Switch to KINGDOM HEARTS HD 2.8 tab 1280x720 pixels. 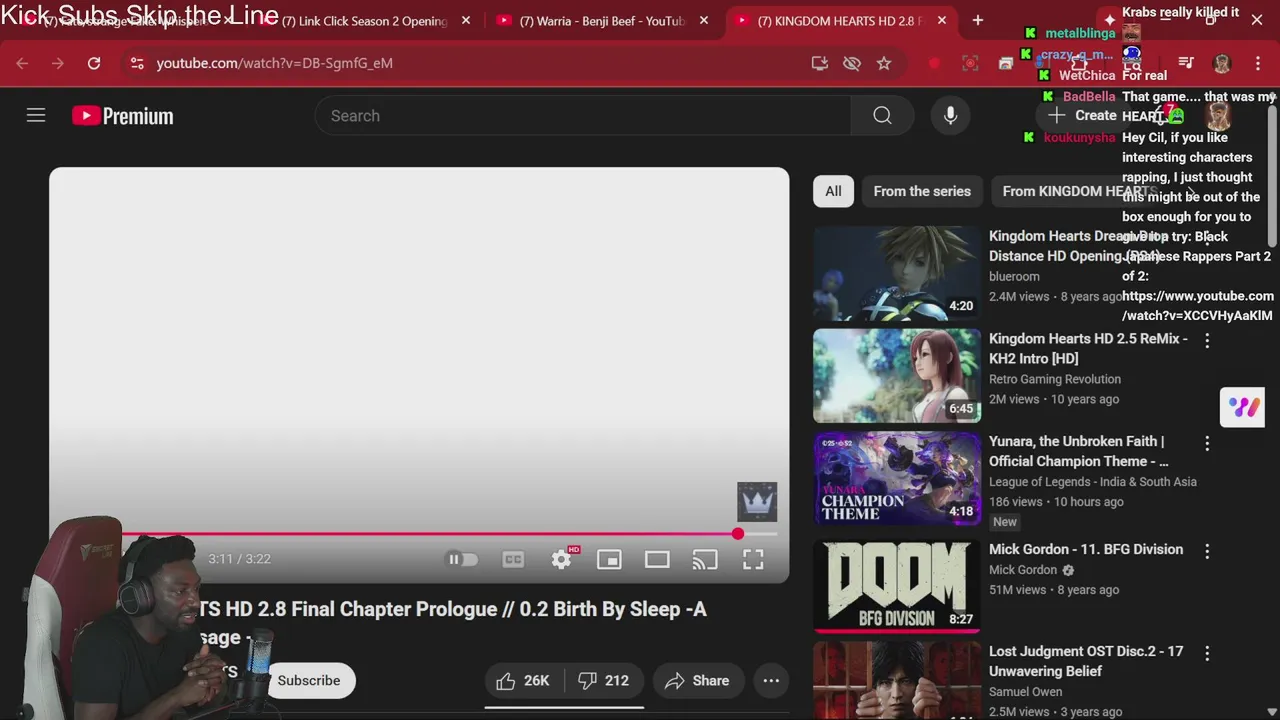pos(840,21)
